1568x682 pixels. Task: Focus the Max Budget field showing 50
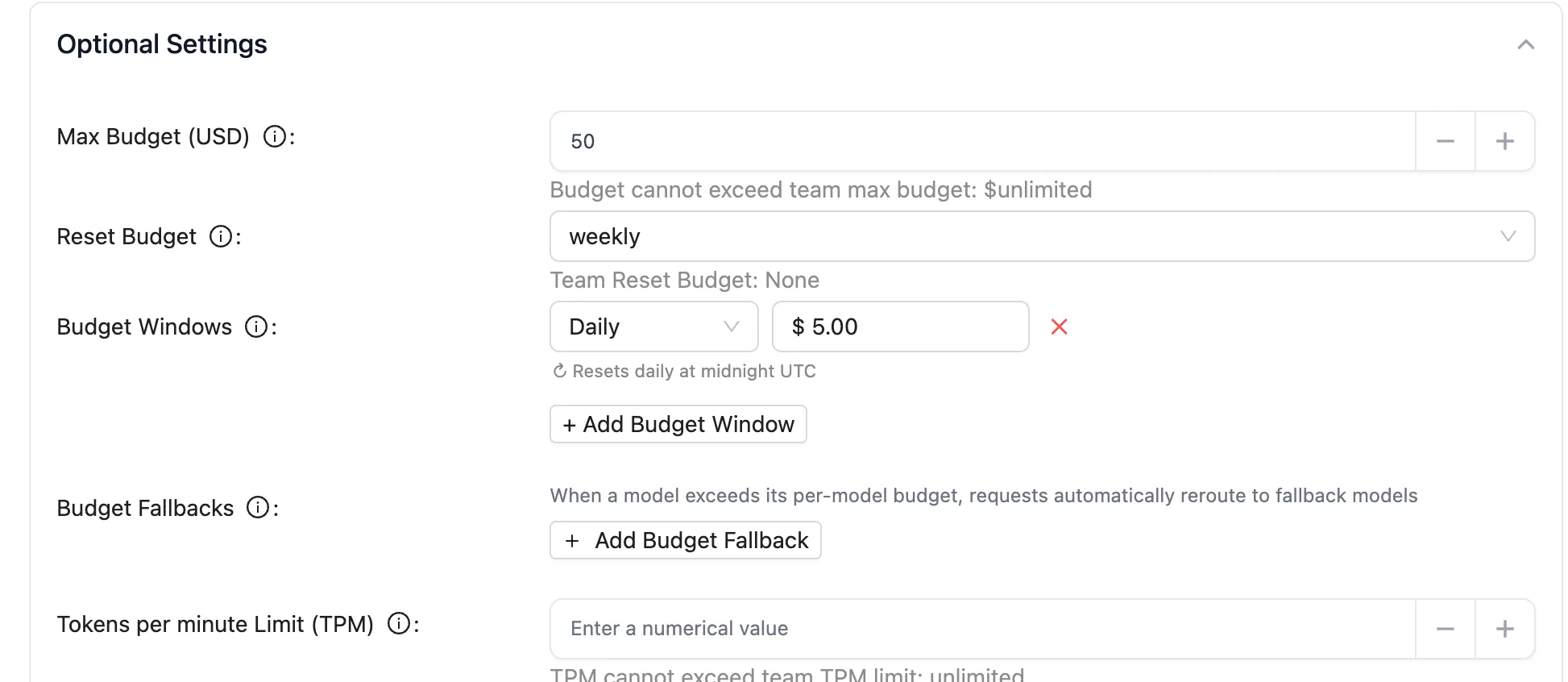pyautogui.click(x=982, y=141)
